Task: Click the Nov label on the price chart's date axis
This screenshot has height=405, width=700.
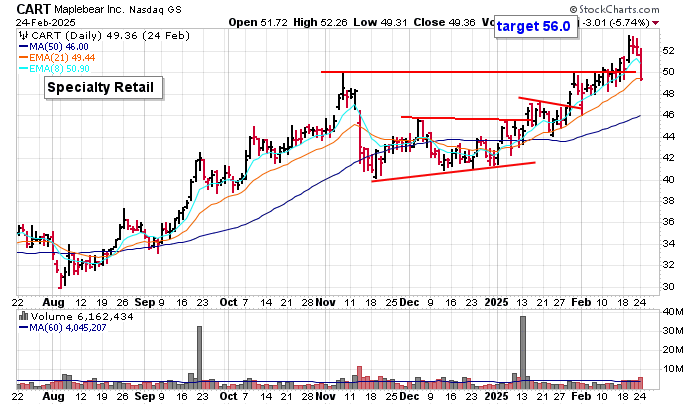Action: click(x=325, y=302)
